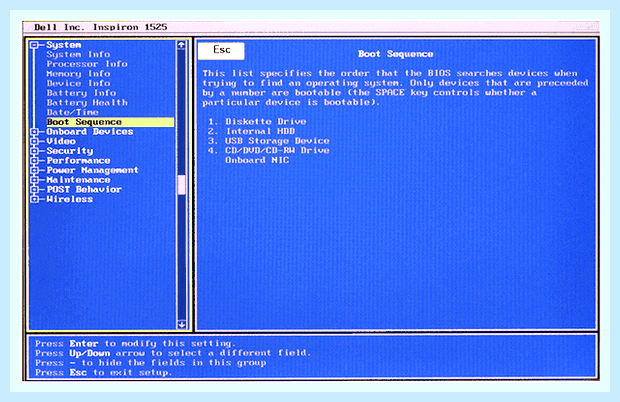The height and width of the screenshot is (402, 620).
Task: Click the System root label
Action: [x=64, y=45]
